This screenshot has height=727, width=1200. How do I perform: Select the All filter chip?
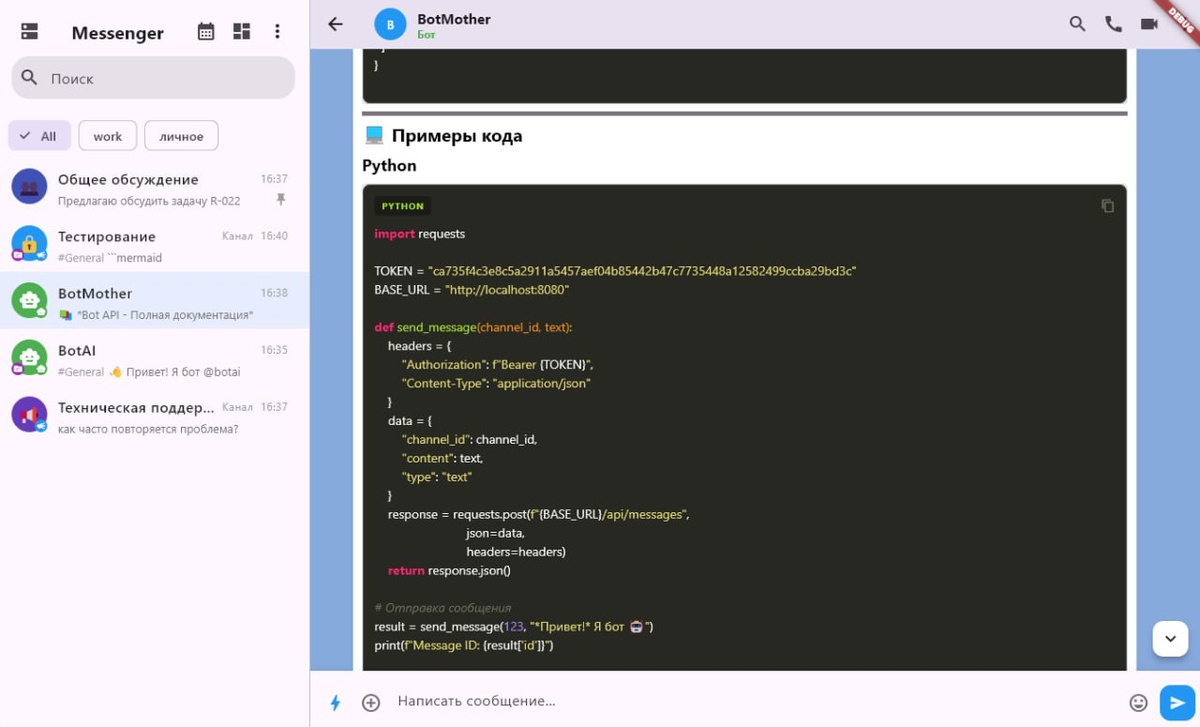[x=40, y=136]
